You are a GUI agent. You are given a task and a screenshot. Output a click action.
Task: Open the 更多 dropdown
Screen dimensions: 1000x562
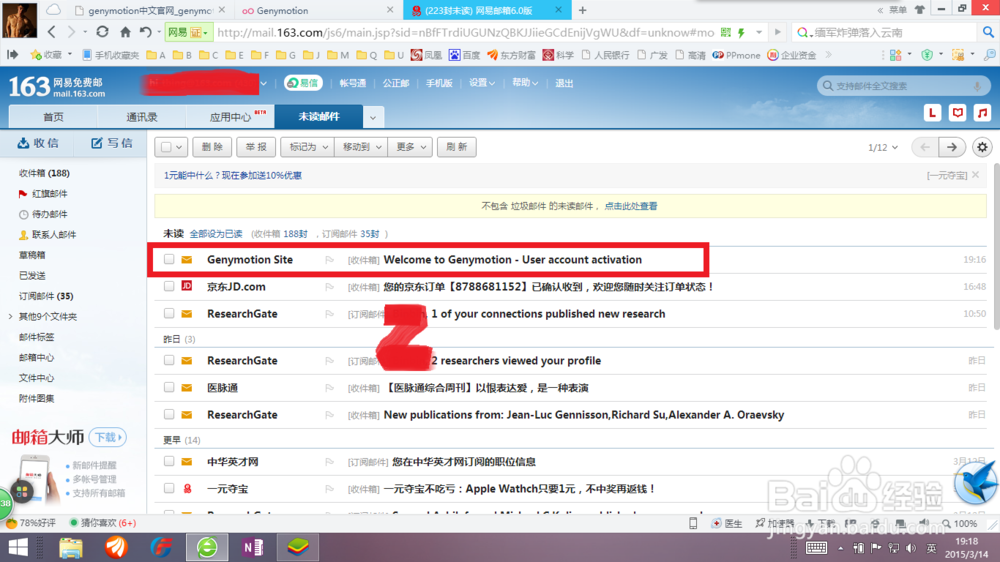click(x=410, y=147)
